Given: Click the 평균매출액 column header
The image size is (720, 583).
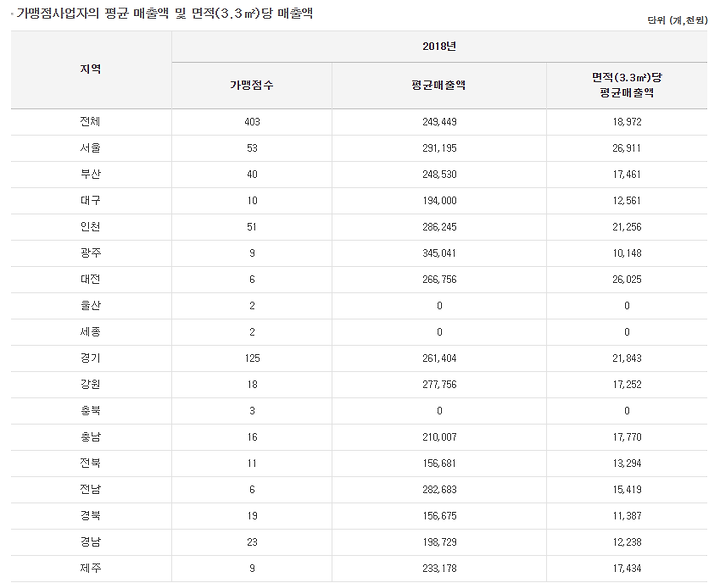Looking at the screenshot, I should click(x=439, y=85).
